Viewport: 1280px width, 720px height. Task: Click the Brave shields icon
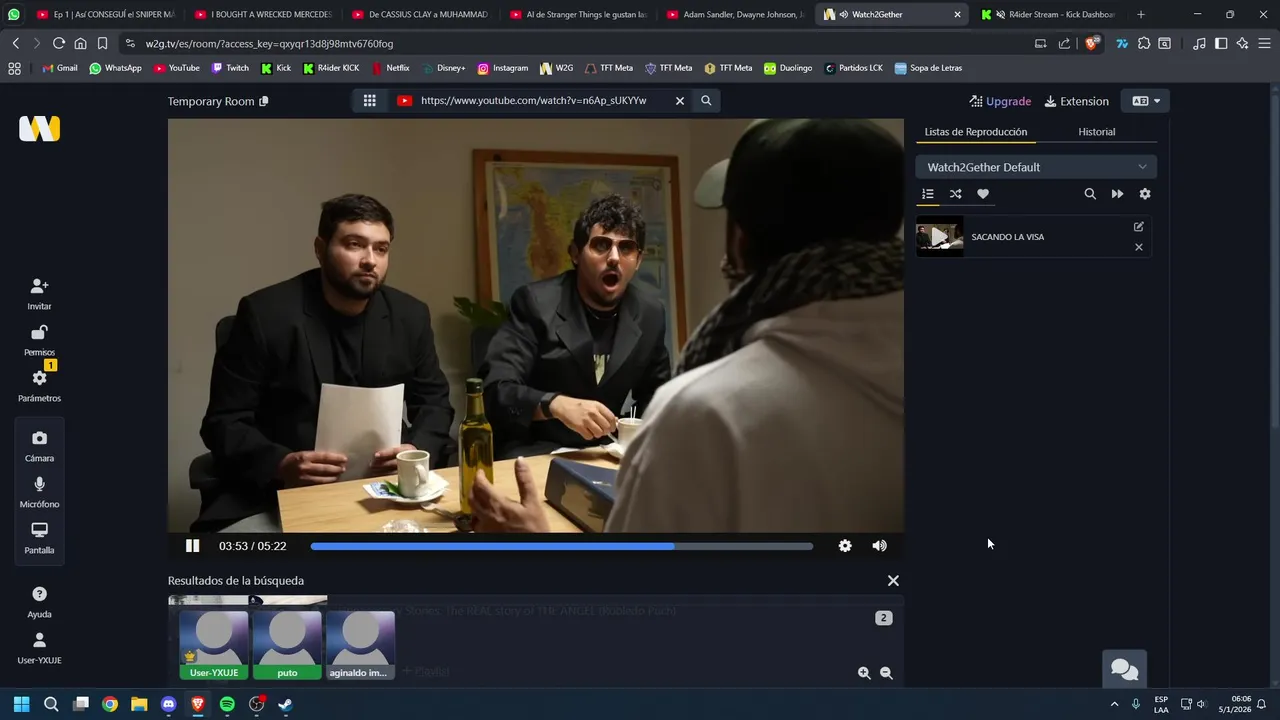pos(1092,43)
